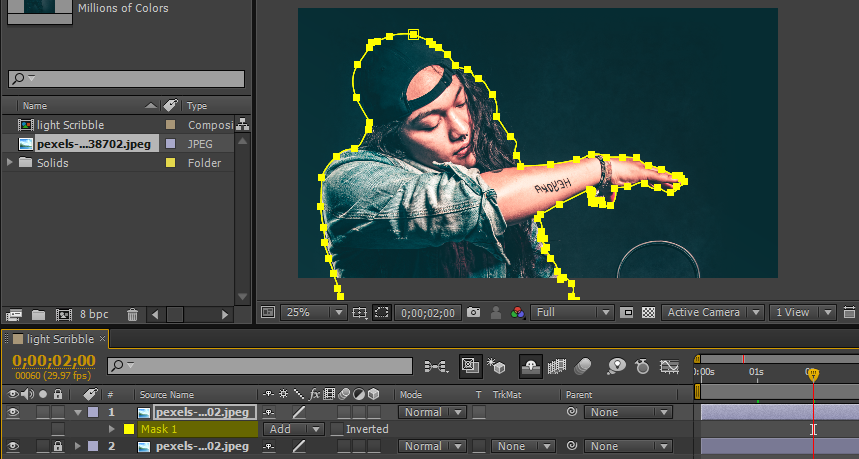Toggle mask and shape path visibility icon
859x459 pixels.
[382, 313]
